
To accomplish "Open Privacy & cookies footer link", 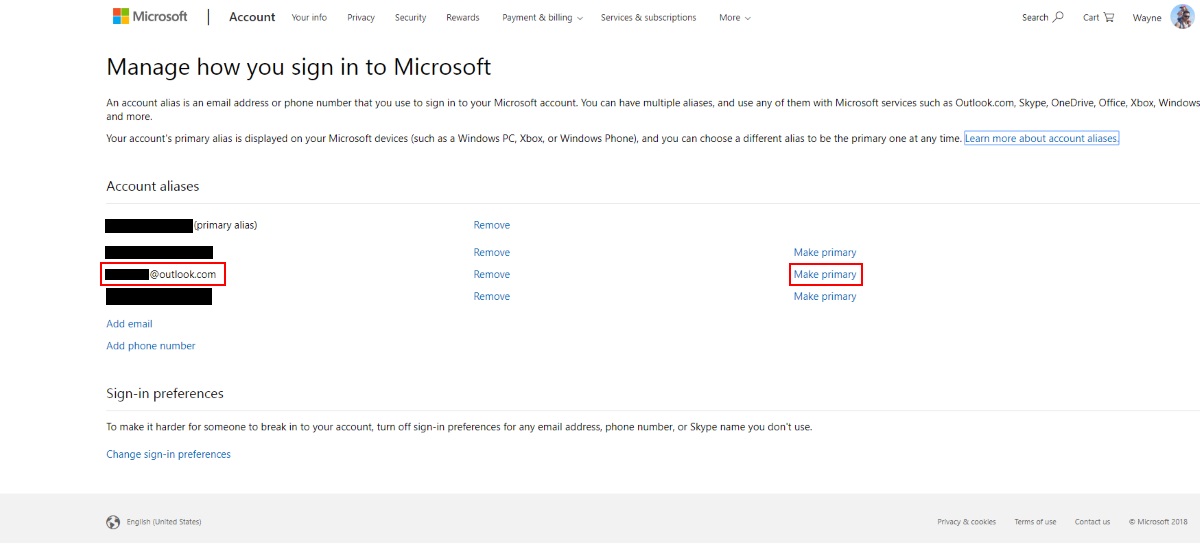I will pos(966,522).
